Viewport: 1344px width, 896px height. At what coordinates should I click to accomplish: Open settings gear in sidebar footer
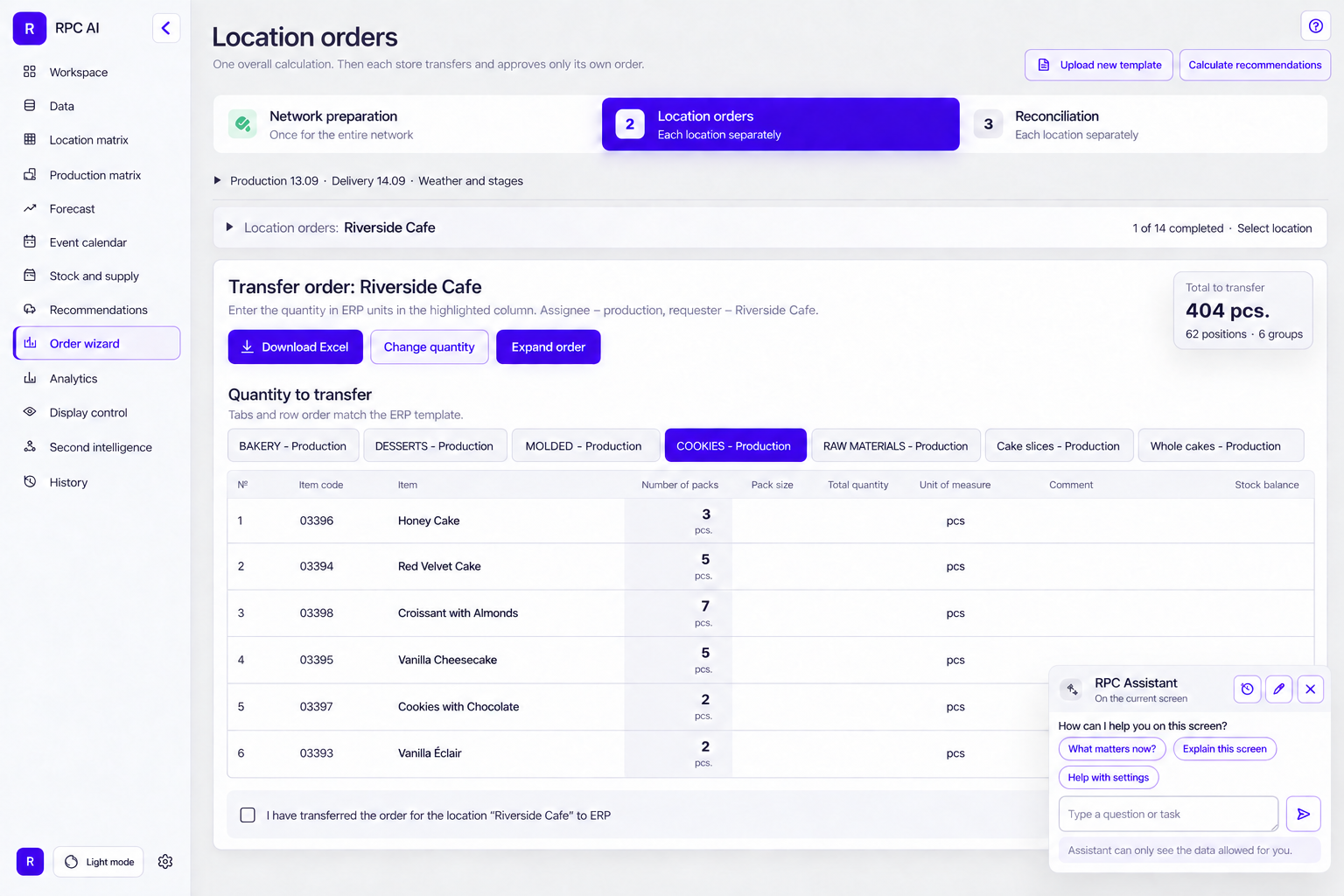[x=165, y=862]
